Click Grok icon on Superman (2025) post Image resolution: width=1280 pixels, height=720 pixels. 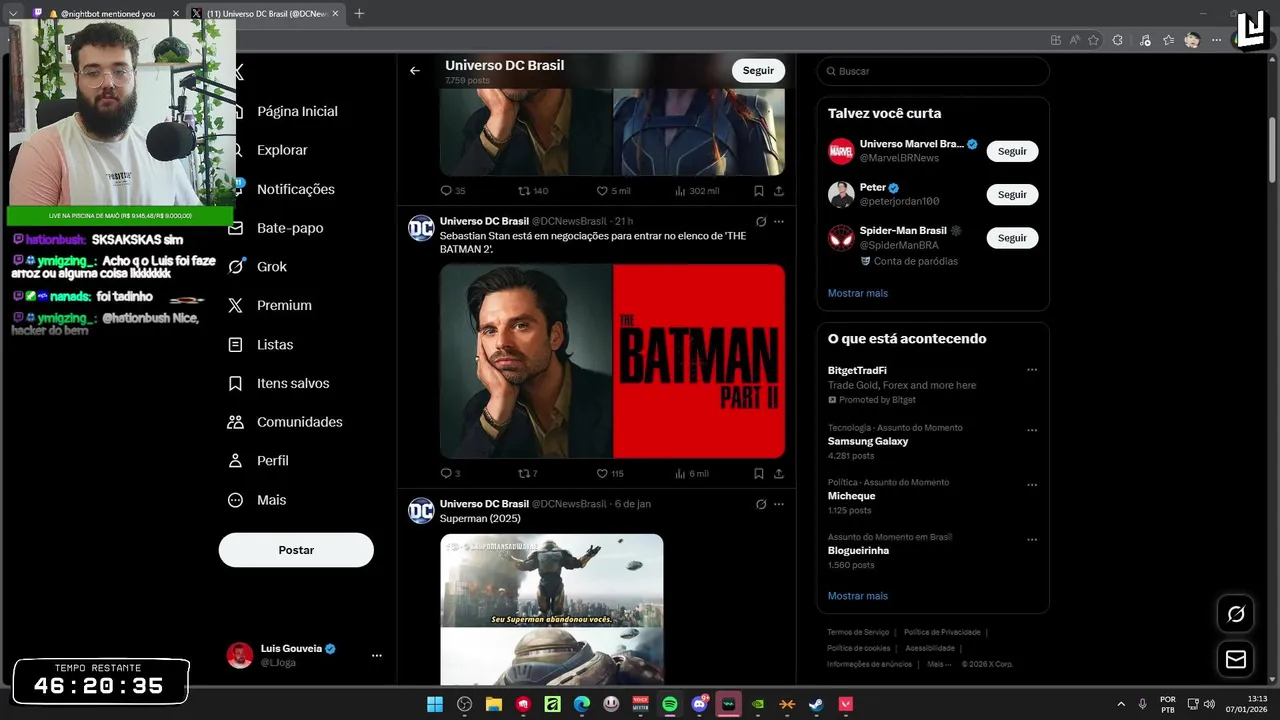[x=761, y=504]
